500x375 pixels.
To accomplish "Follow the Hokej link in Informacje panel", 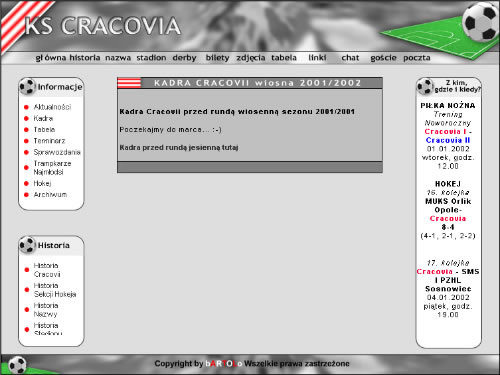I will [42, 183].
